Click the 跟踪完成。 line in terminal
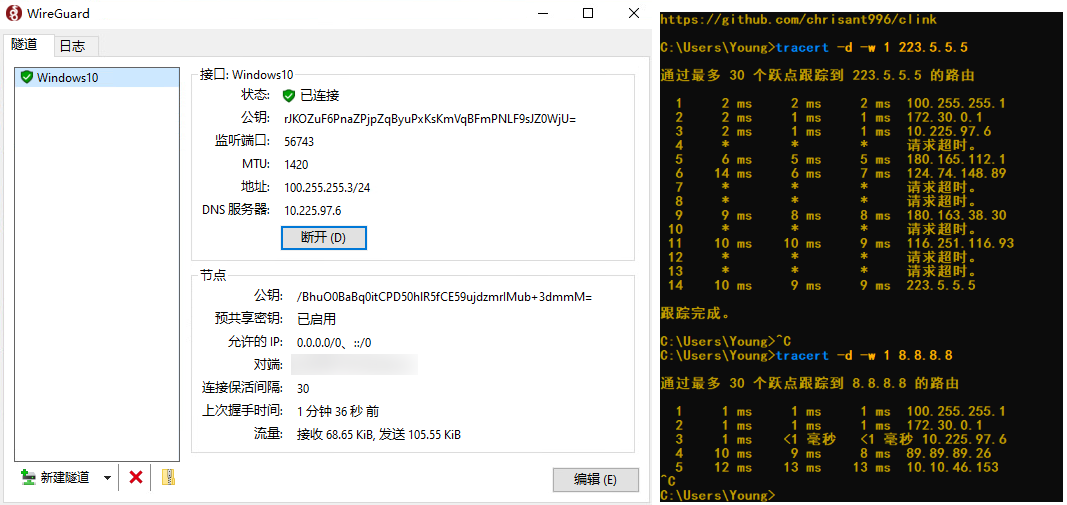Image resolution: width=1067 pixels, height=505 pixels. tap(695, 313)
